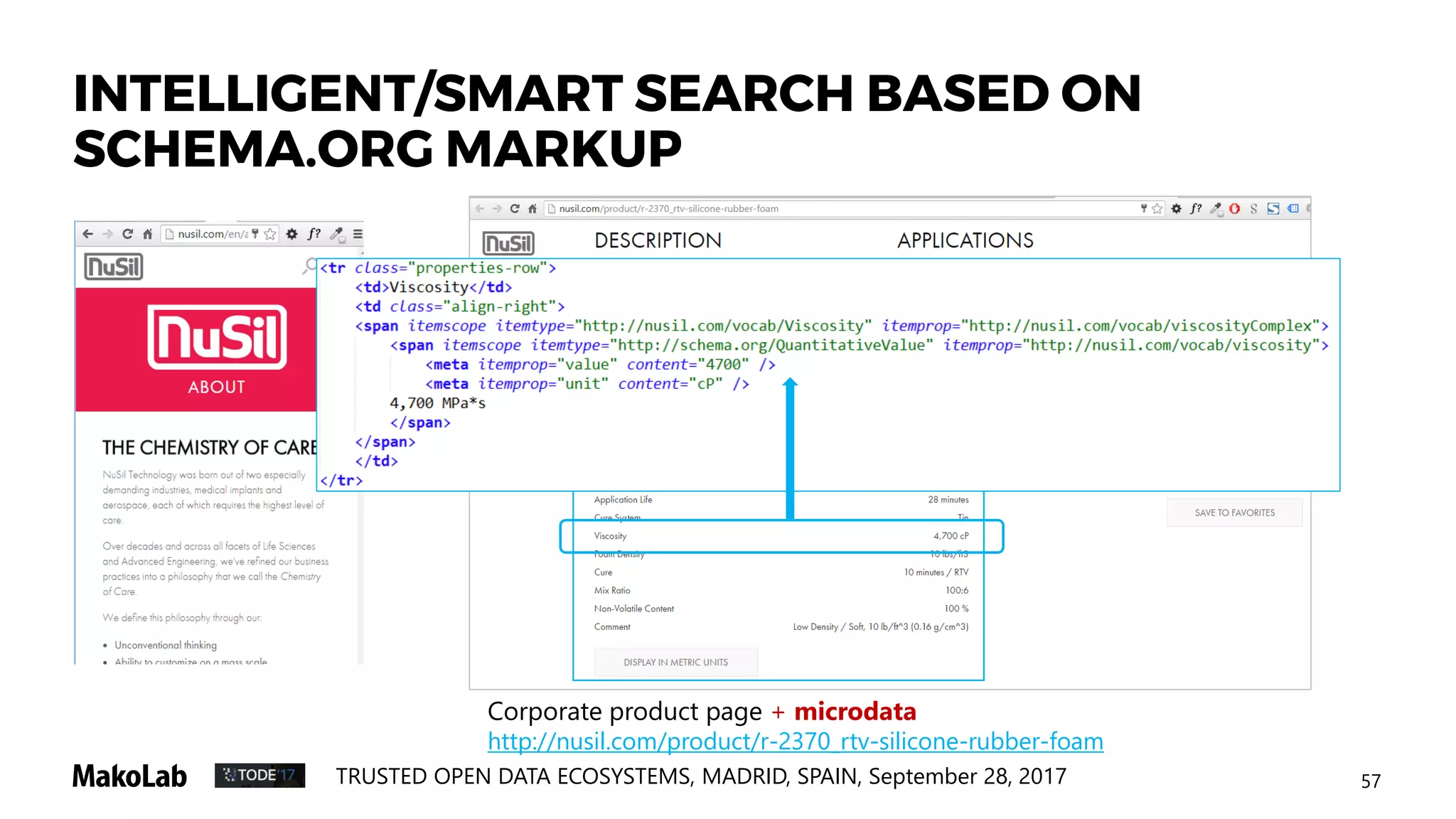Click the '28 minutes' application life value
1456x819 pixels.
click(x=948, y=500)
